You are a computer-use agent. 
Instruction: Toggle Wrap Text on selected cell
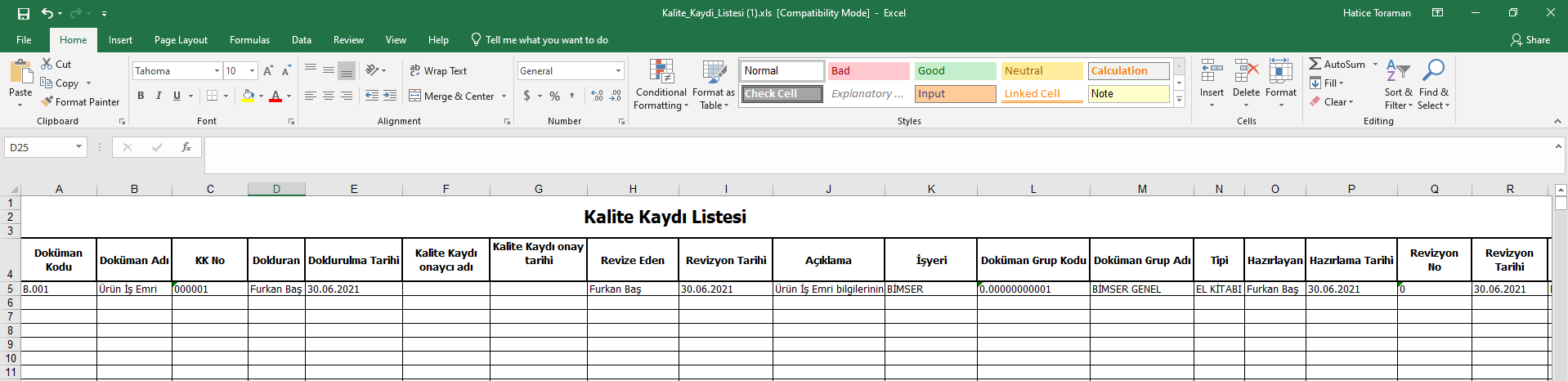point(438,71)
